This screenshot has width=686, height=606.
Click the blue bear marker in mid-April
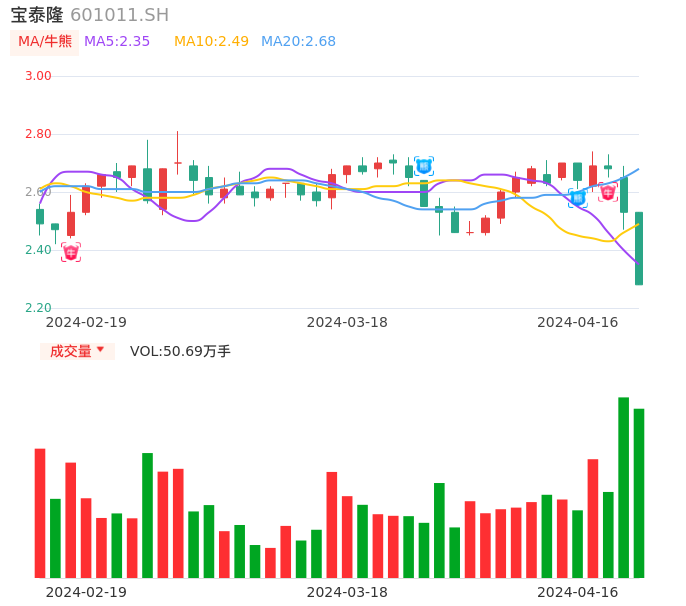click(577, 197)
